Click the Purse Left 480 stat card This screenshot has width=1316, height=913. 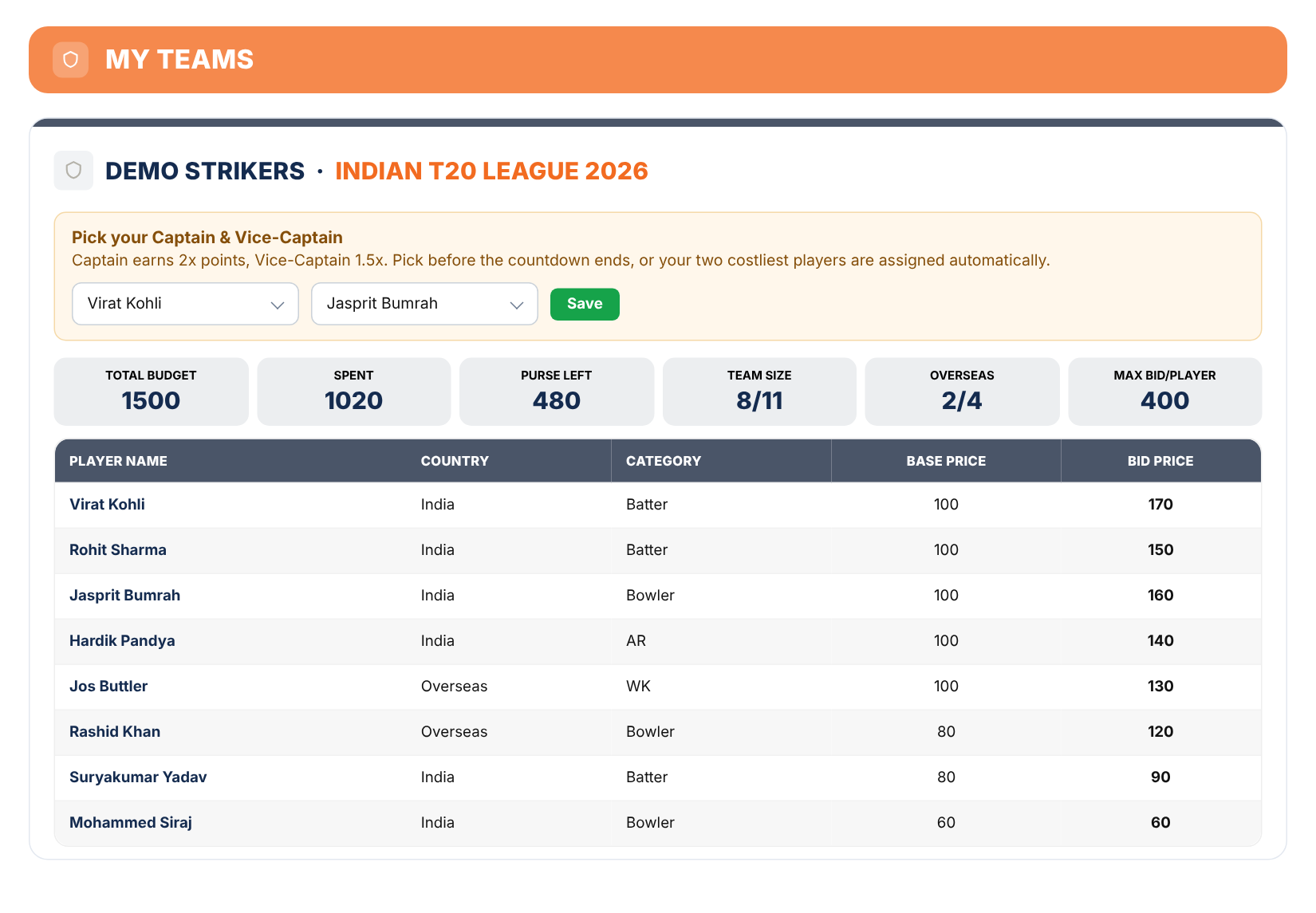point(557,392)
